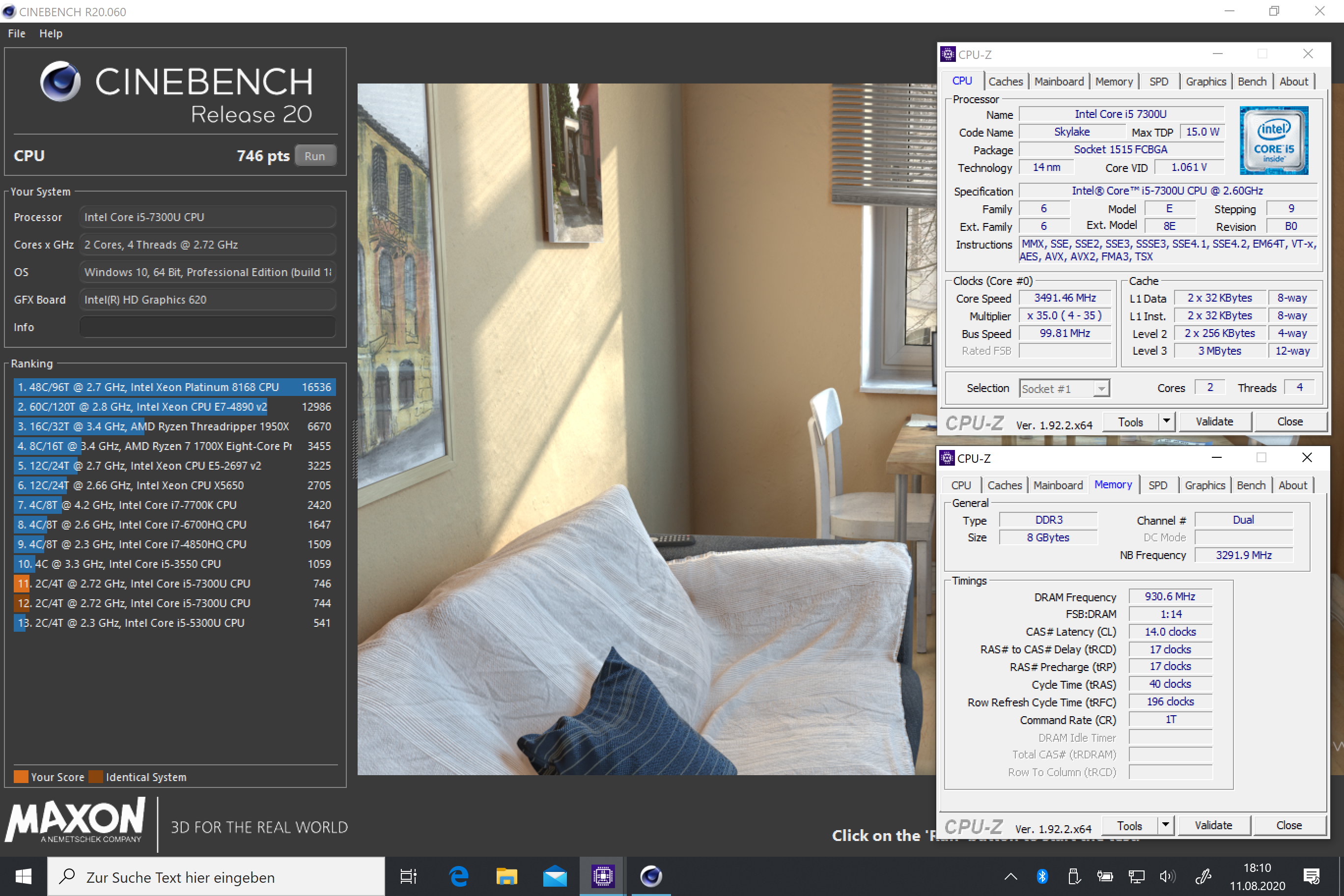Switch to Memory tab in upper CPU-Z
The image size is (1344, 896).
pos(1114,82)
